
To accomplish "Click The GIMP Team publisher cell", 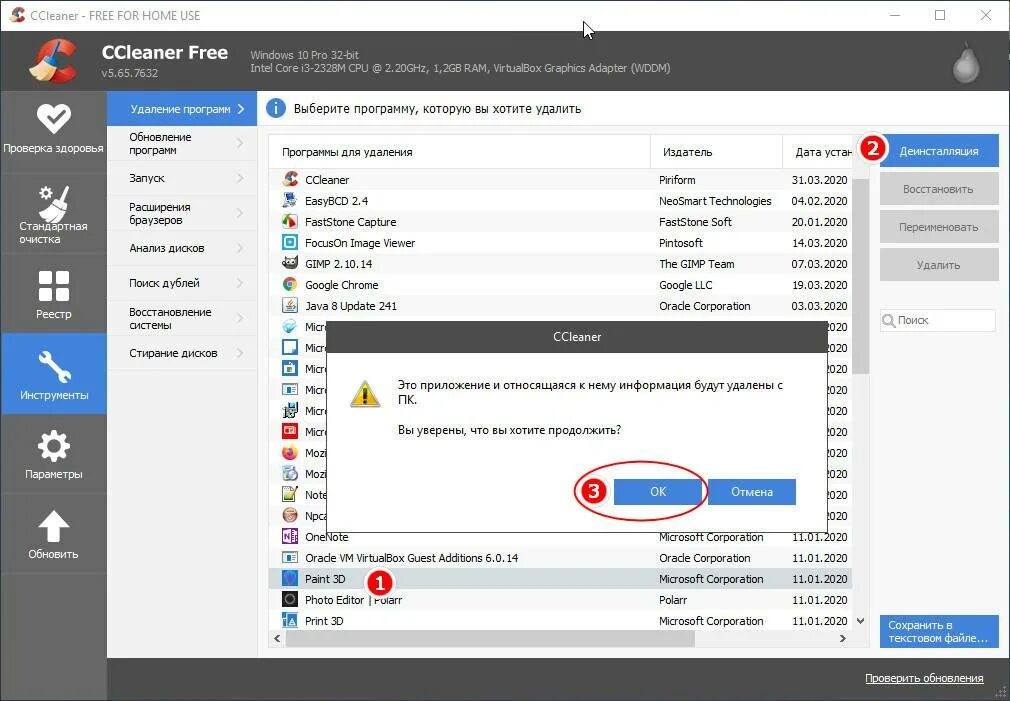I will tap(696, 264).
